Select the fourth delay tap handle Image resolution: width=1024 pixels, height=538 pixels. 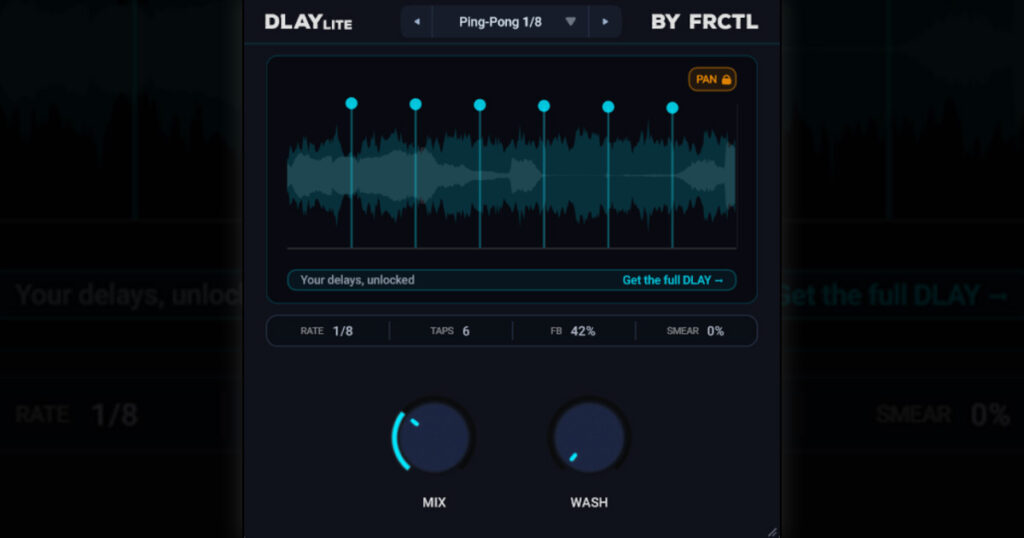click(x=544, y=106)
